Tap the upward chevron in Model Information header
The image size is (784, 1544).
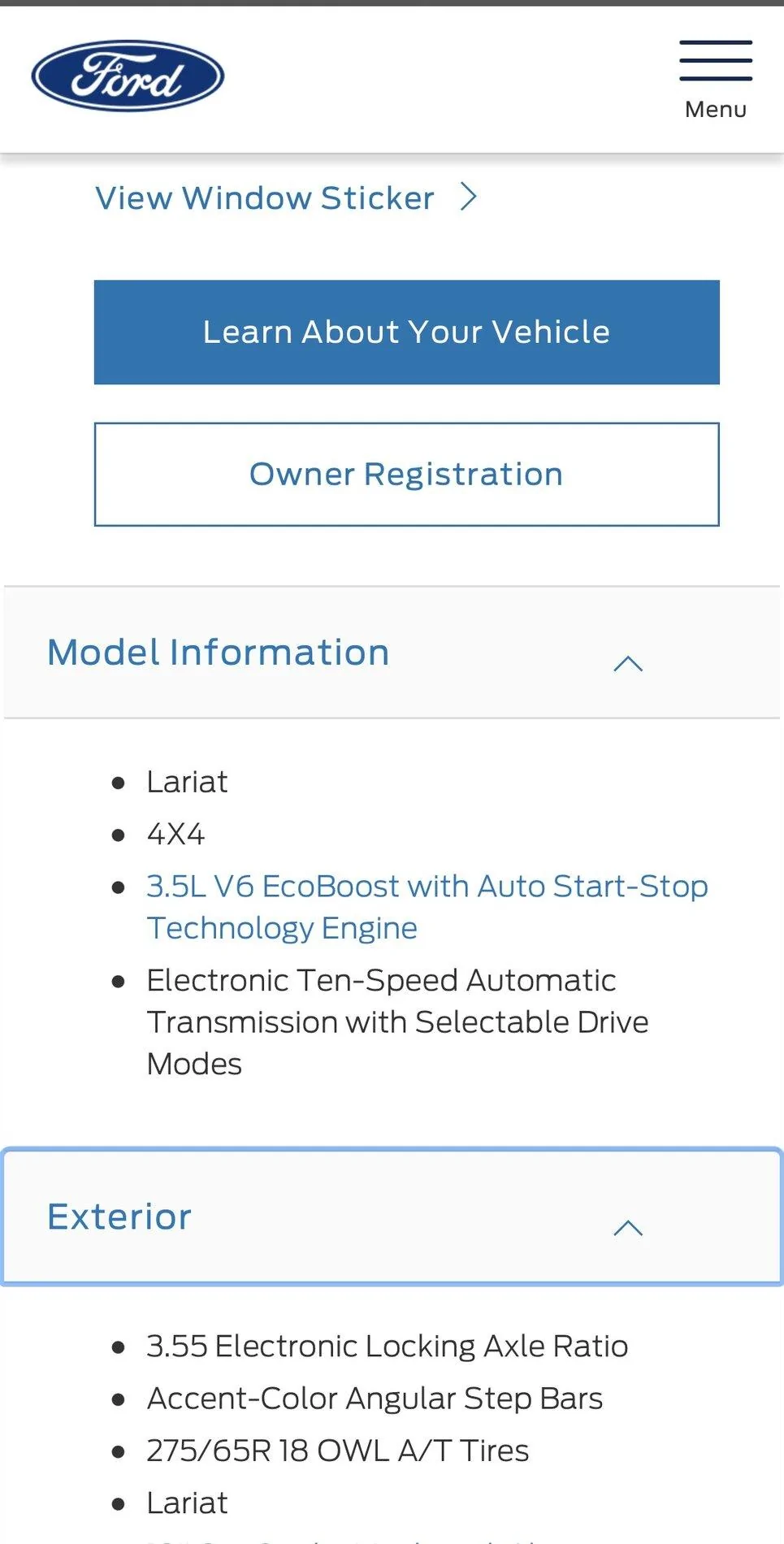(x=627, y=663)
